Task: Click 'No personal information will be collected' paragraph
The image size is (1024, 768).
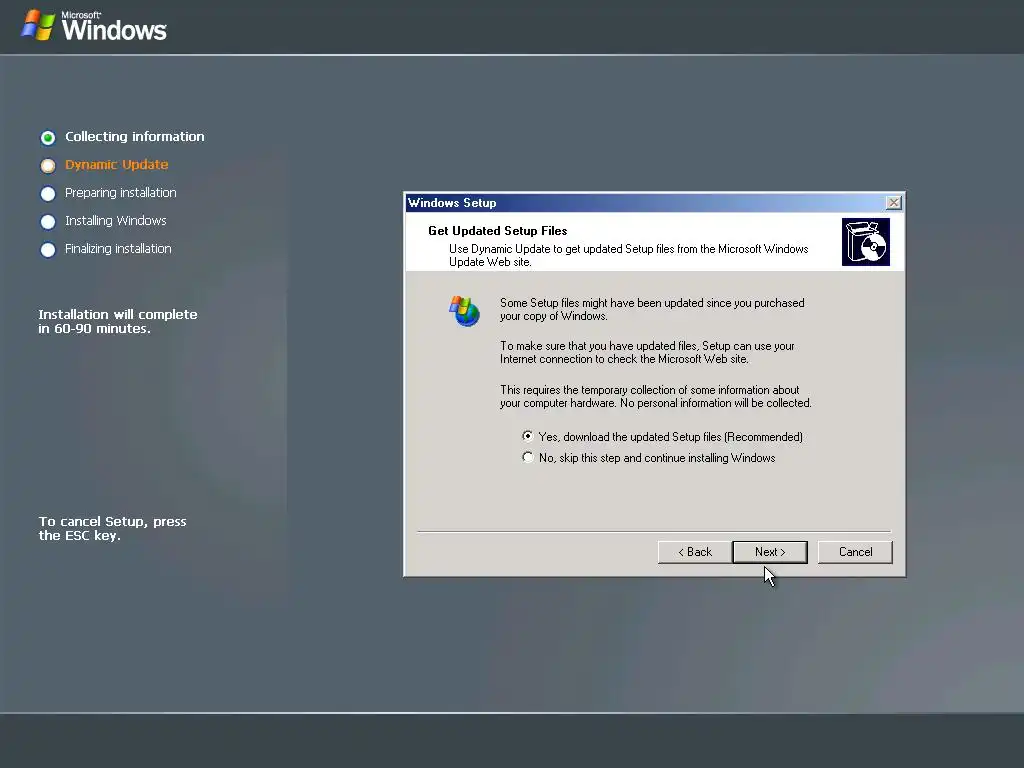Action: (656, 396)
